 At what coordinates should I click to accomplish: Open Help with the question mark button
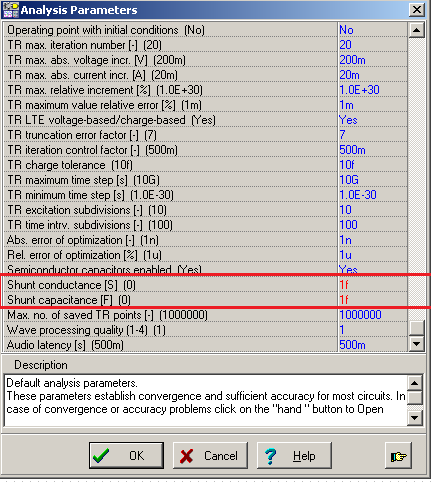pyautogui.click(x=294, y=456)
